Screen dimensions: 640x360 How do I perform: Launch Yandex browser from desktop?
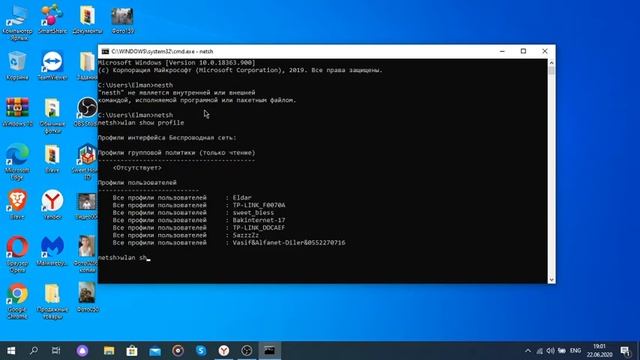52,205
